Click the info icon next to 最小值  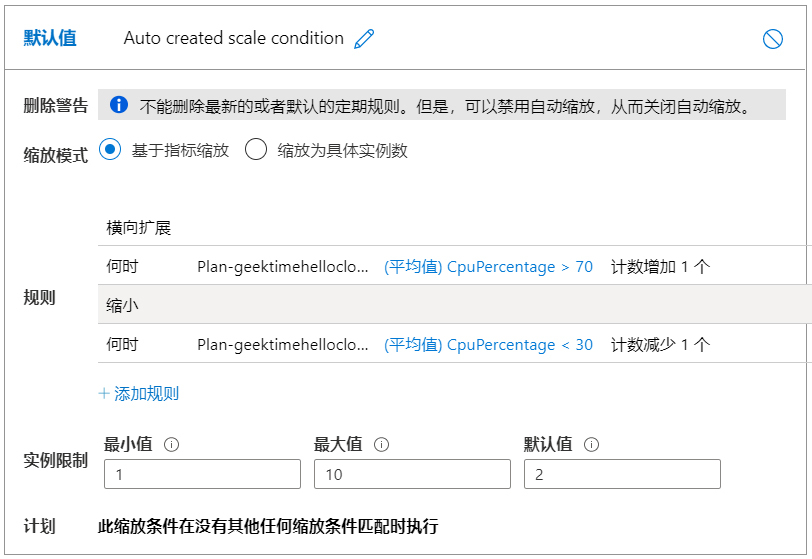tap(171, 445)
